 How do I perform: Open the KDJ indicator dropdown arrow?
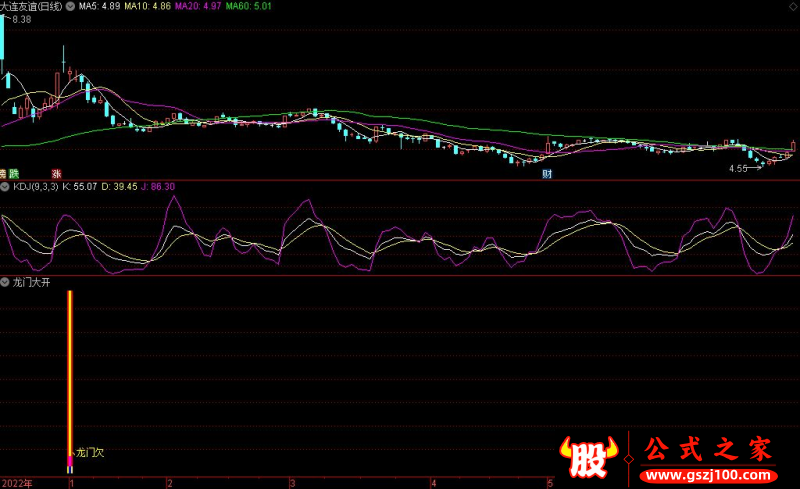[5, 186]
